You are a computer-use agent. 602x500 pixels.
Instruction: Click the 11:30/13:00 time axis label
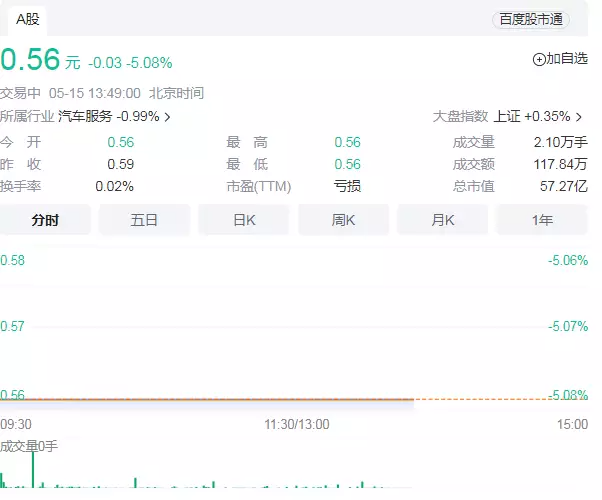point(297,424)
